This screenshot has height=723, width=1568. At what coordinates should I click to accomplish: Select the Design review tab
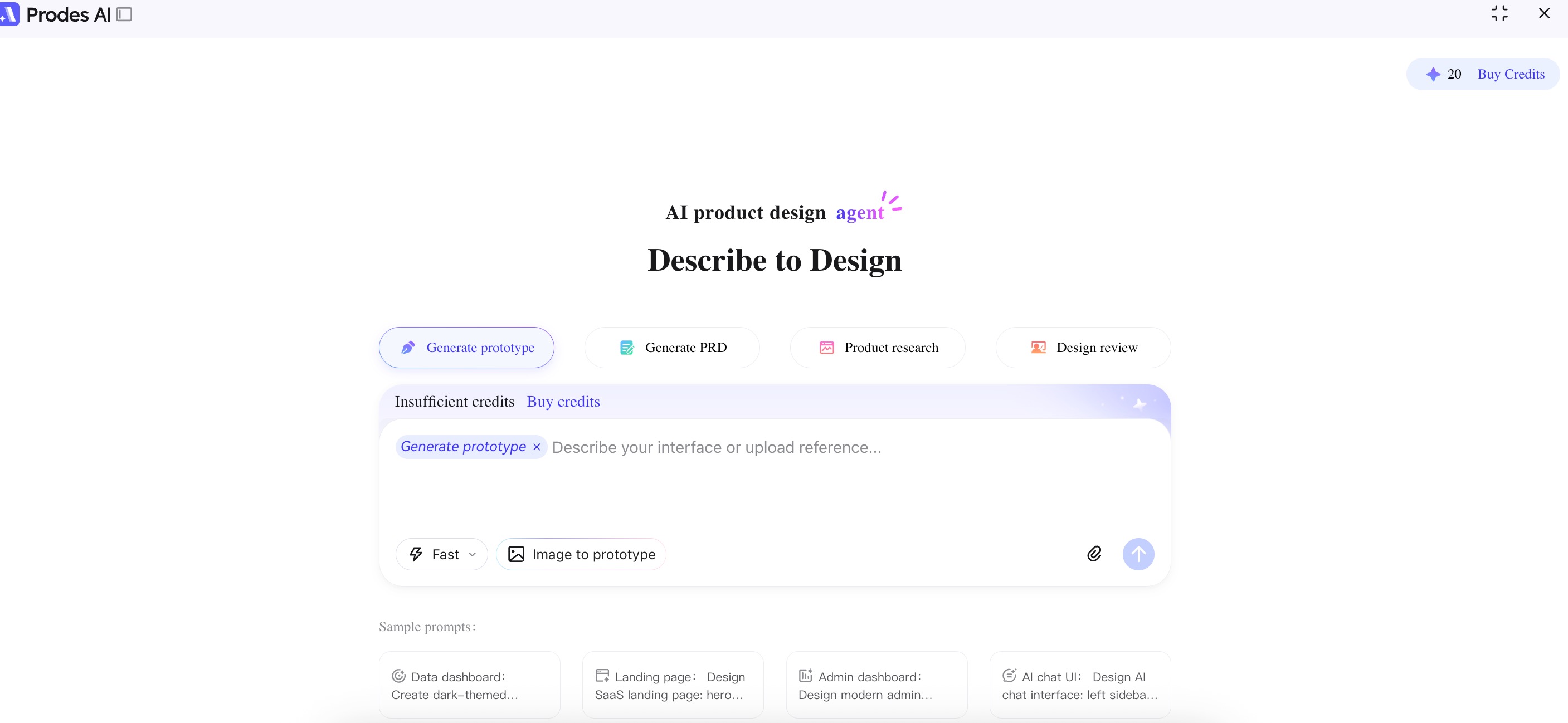[1083, 348]
